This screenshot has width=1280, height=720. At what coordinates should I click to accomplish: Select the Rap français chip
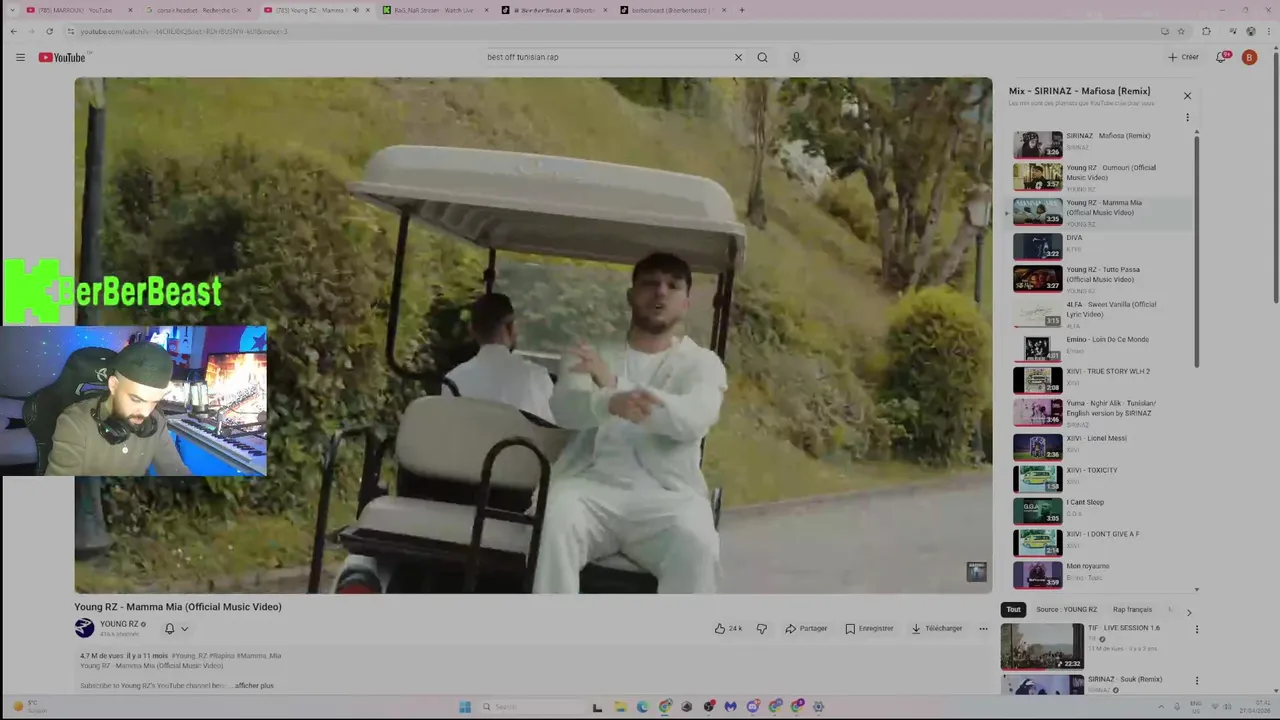[1132, 609]
